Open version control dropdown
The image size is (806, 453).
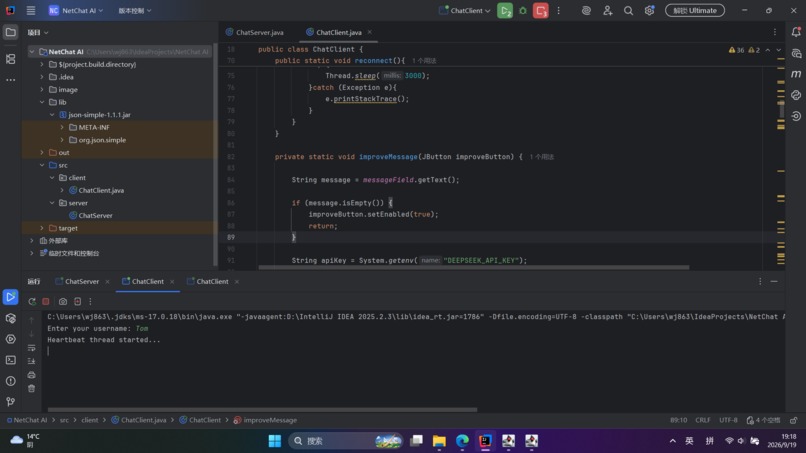click(x=135, y=10)
